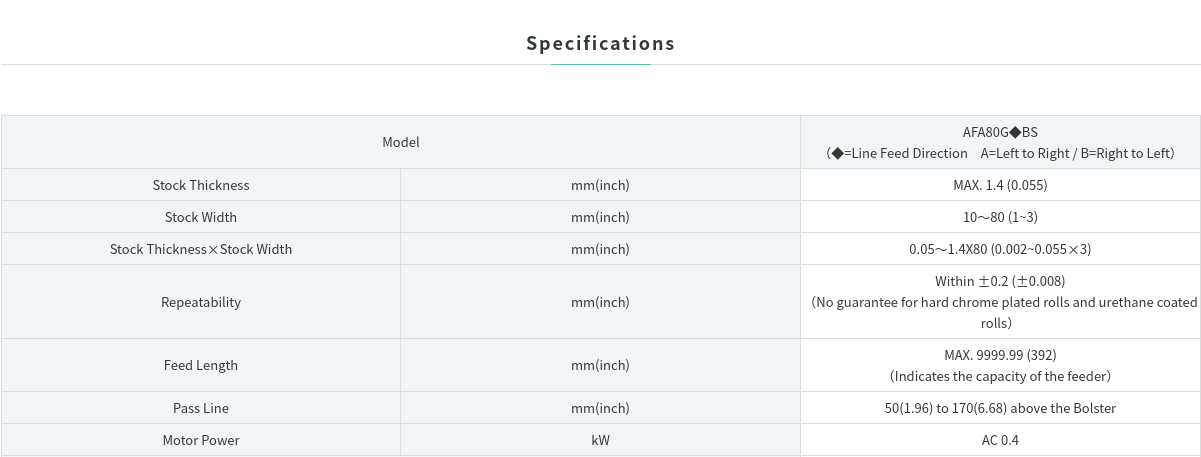The width and height of the screenshot is (1201, 457).
Task: Select the Stock Thickness row label
Action: pos(201,185)
